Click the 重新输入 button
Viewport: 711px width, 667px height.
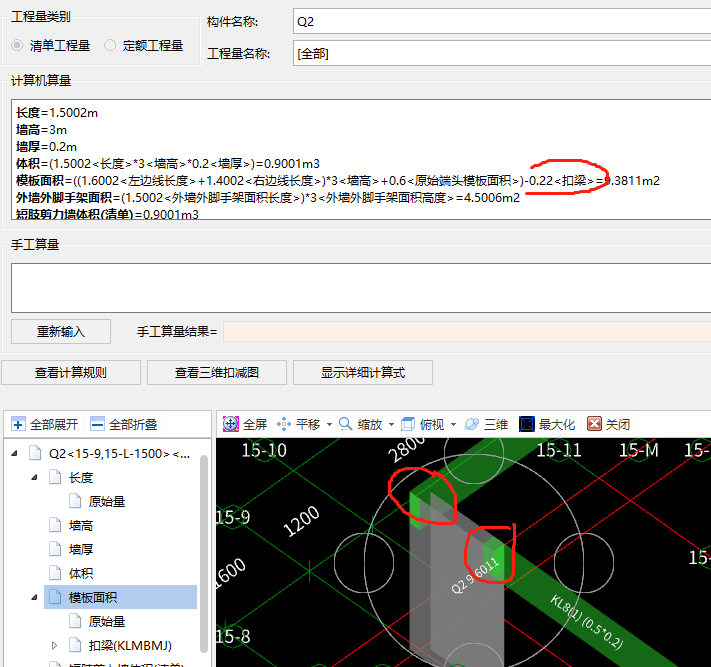[x=61, y=331]
